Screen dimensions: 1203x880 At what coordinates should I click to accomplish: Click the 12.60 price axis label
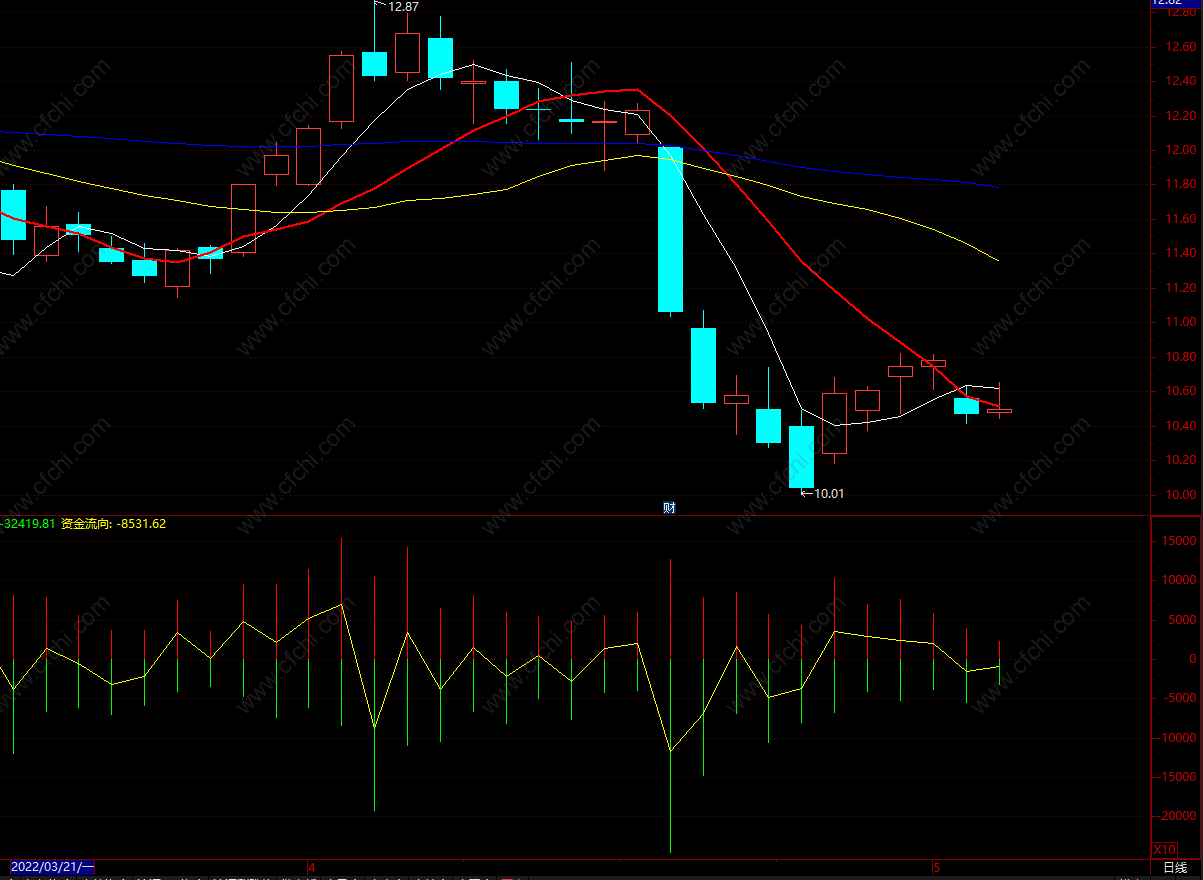click(1180, 47)
